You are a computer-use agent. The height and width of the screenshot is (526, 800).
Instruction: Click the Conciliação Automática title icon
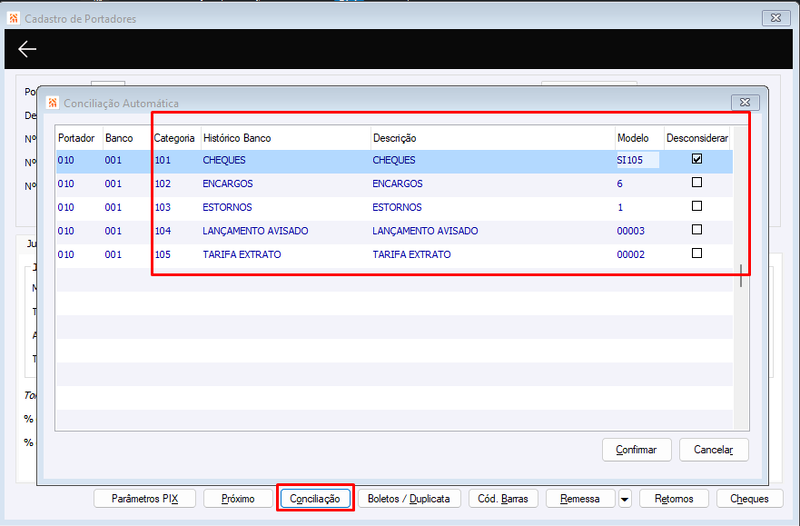pyautogui.click(x=53, y=103)
